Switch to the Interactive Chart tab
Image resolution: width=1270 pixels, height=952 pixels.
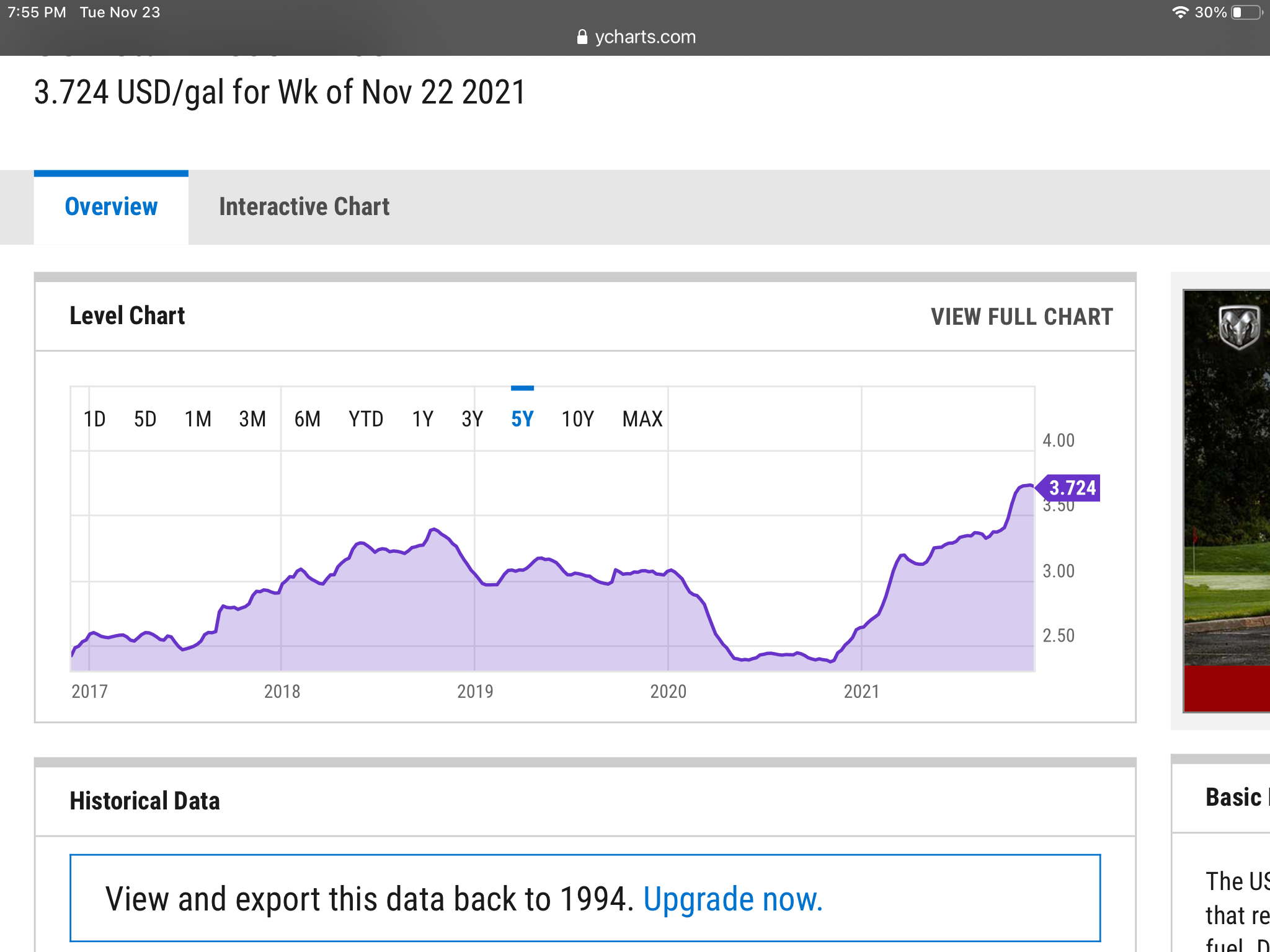304,207
